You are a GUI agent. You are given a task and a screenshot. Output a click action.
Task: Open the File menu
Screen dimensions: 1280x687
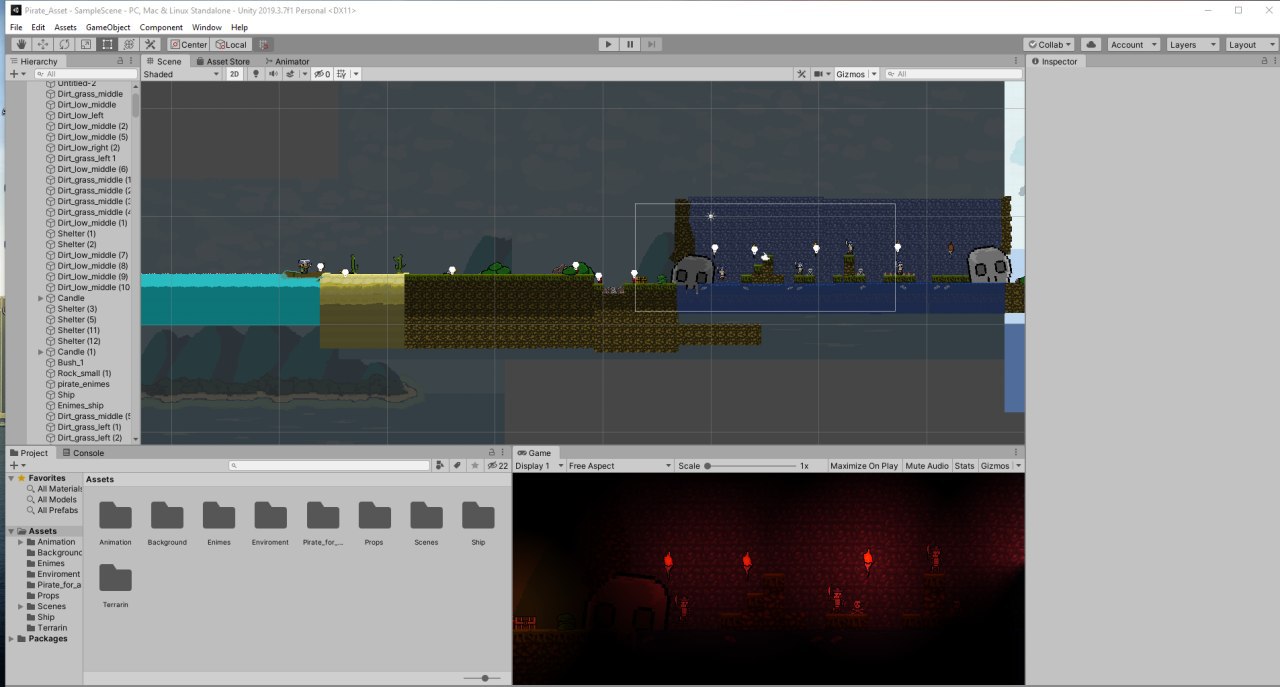[x=16, y=27]
